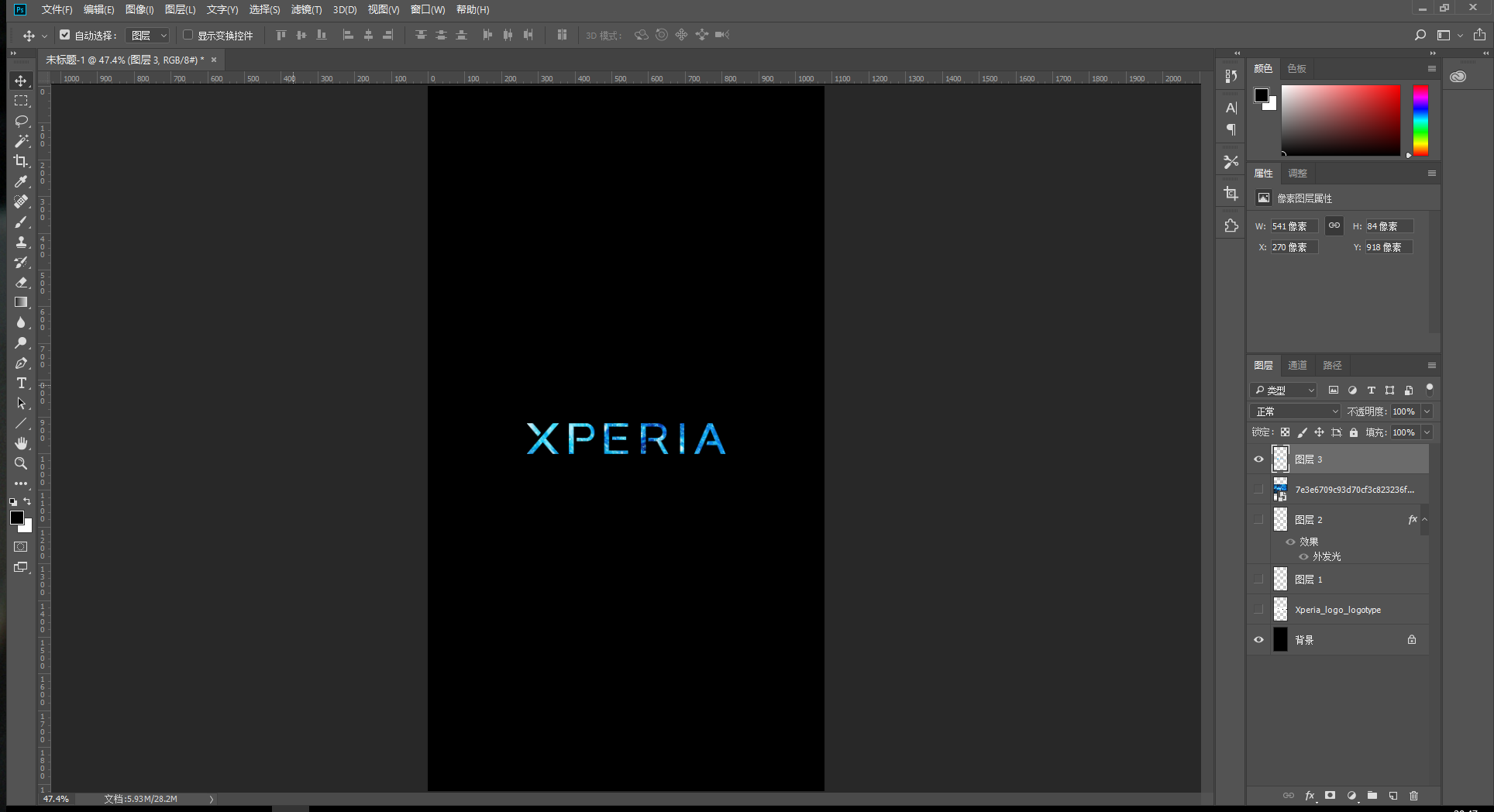The width and height of the screenshot is (1494, 812).
Task: Show the 7e3e6709c93d70cf layer
Action: [x=1258, y=490]
